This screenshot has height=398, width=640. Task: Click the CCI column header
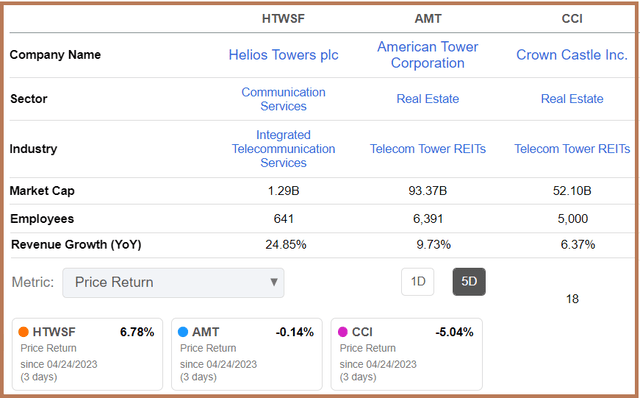pyautogui.click(x=572, y=19)
